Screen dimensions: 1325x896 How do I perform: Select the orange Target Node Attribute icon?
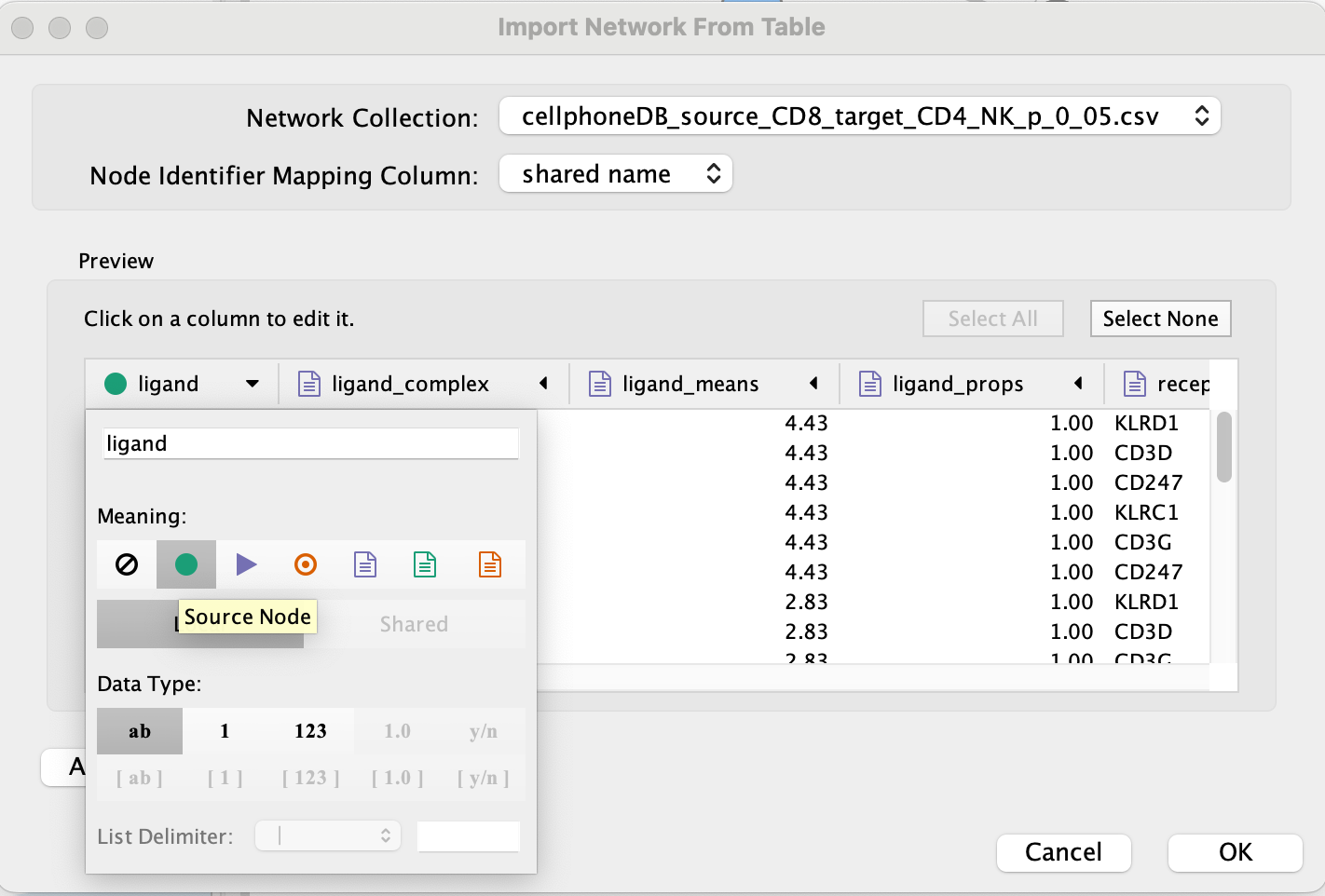pos(489,564)
